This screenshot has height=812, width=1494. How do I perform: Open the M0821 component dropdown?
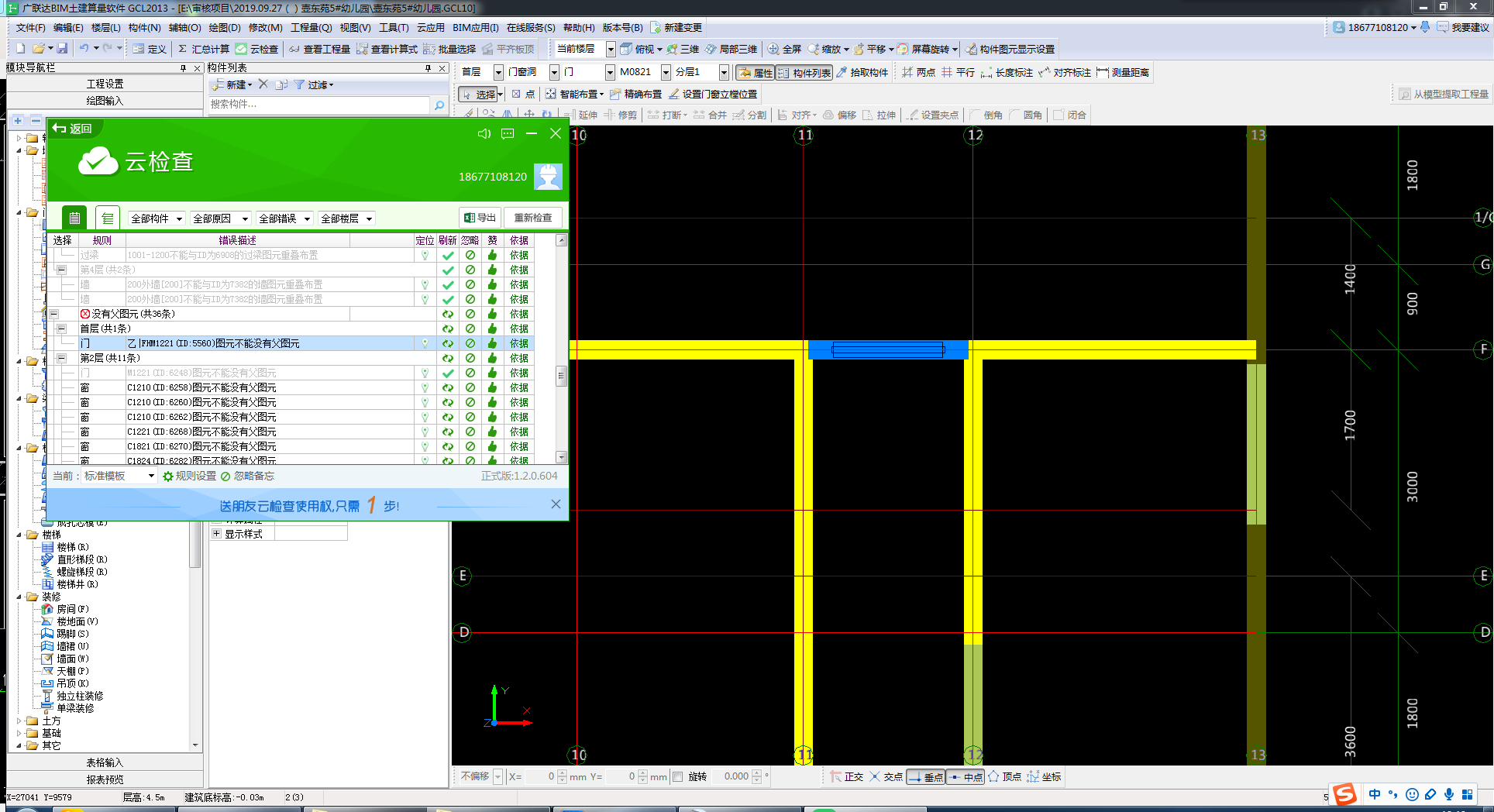666,72
